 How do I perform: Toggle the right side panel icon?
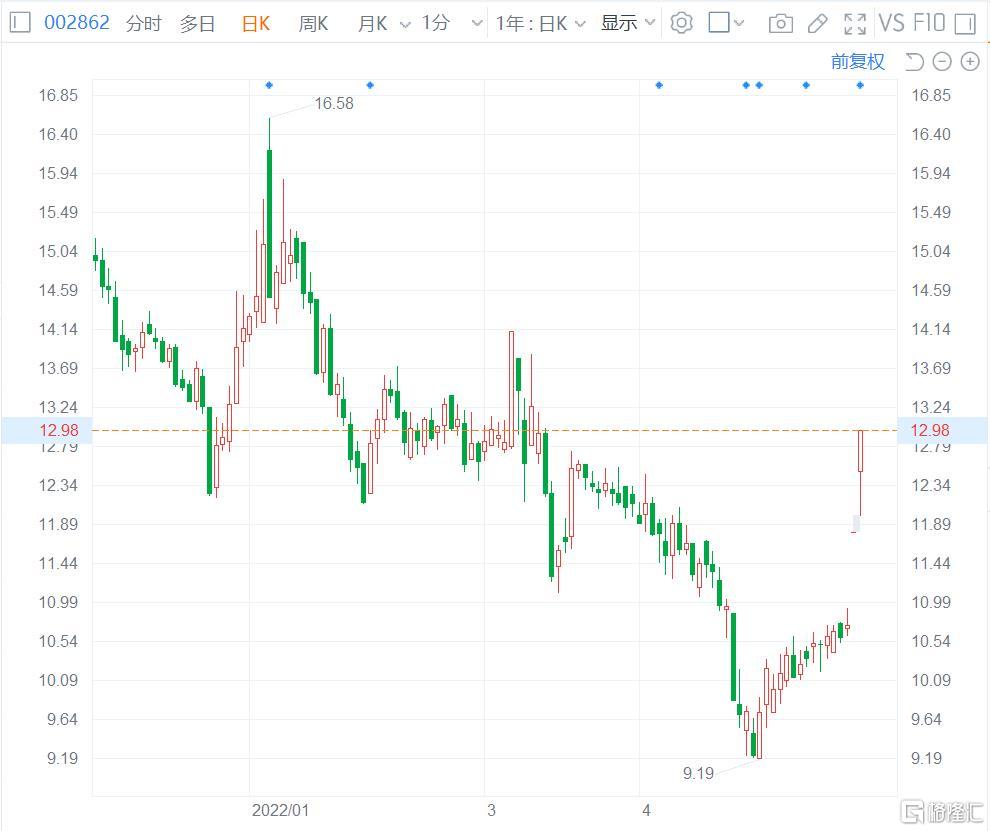pyautogui.click(x=965, y=24)
